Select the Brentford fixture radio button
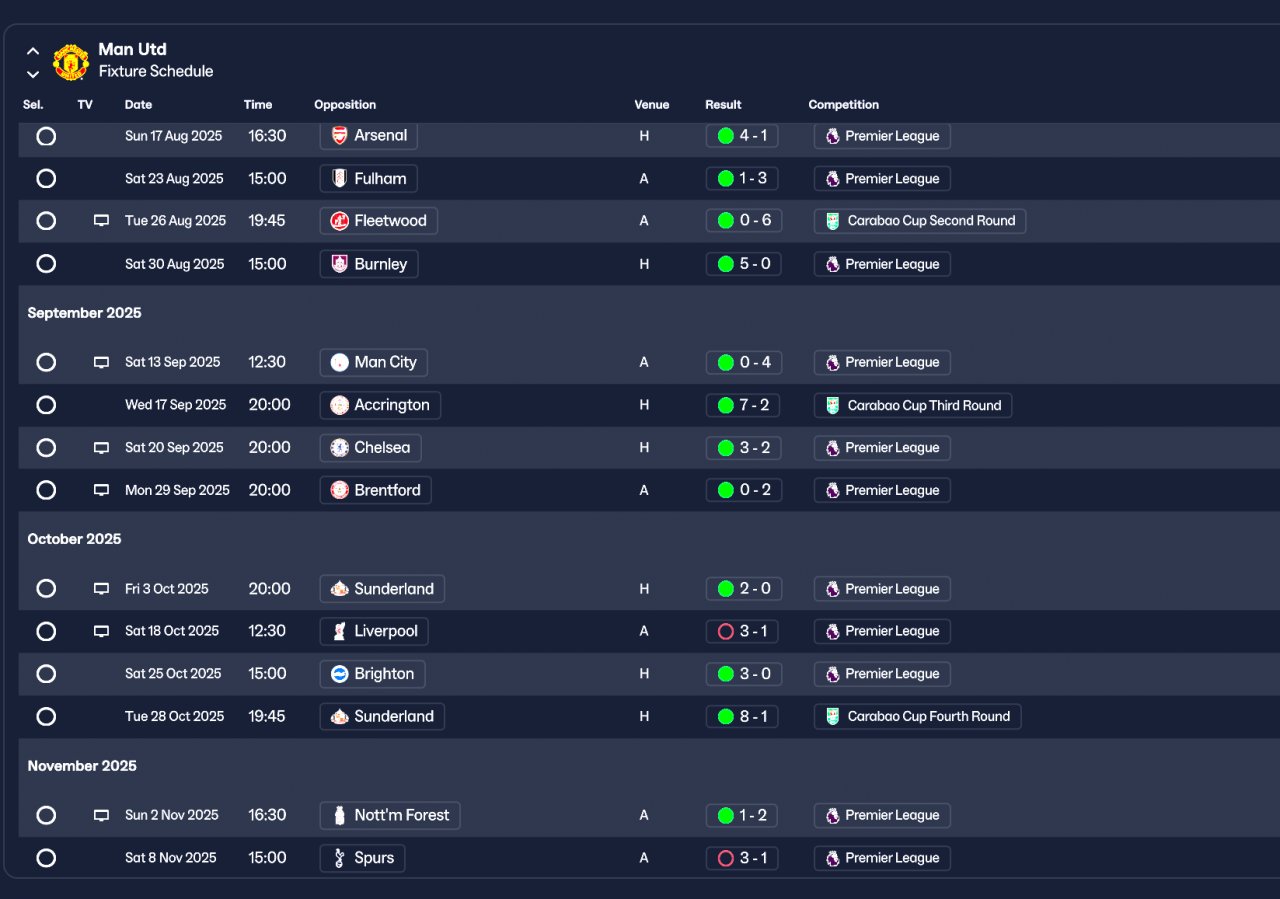1280x899 pixels. tap(46, 490)
